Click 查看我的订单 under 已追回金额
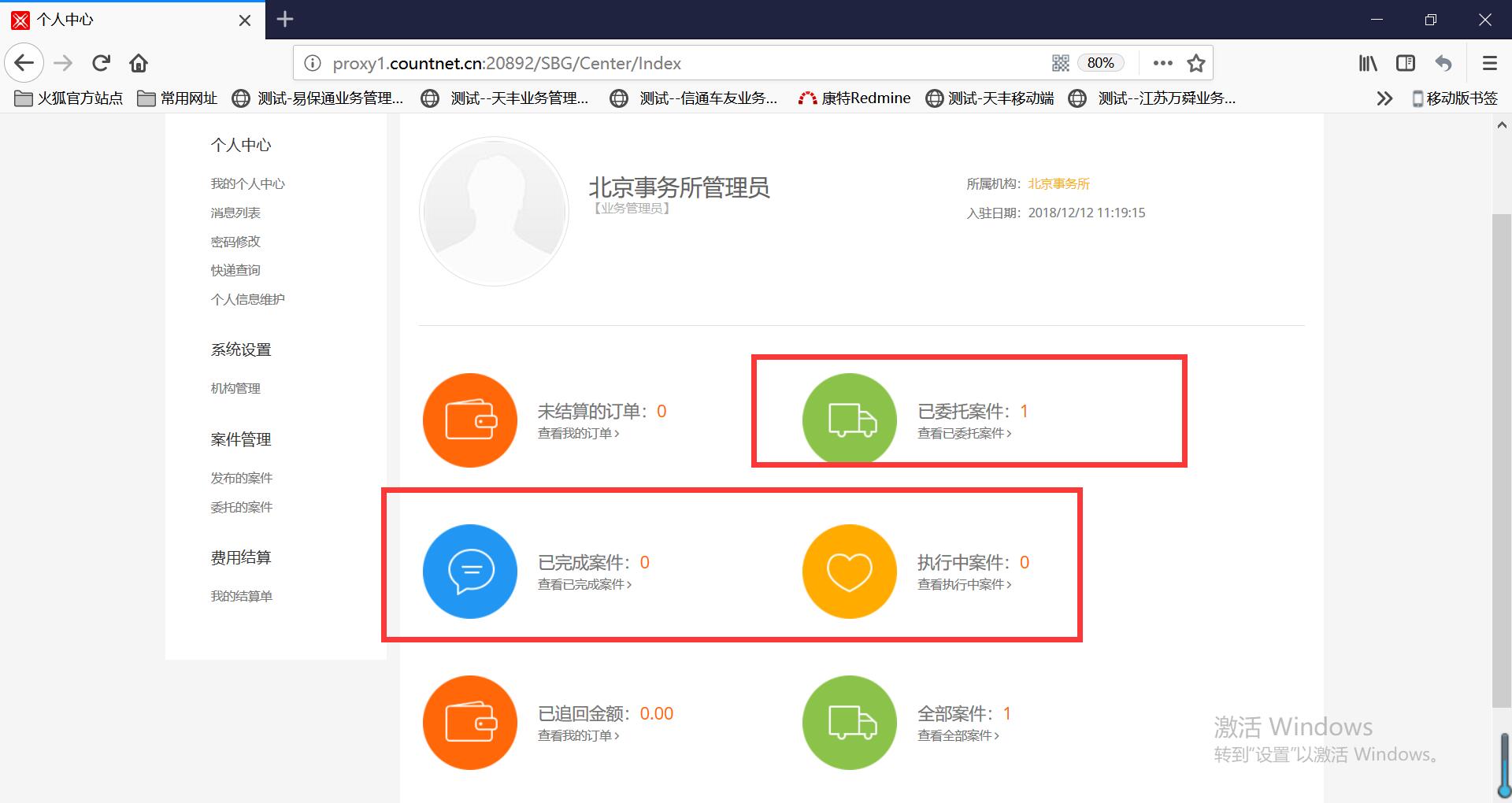This screenshot has width=1512, height=803. point(579,735)
